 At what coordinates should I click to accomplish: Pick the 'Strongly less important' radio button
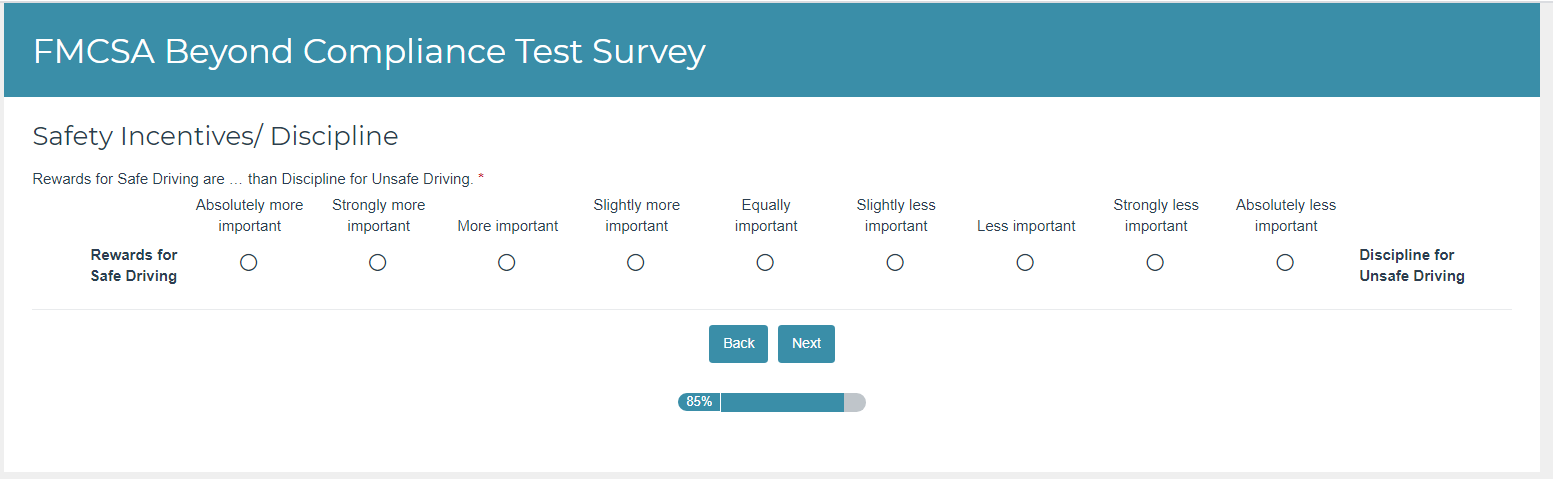pyautogui.click(x=1155, y=262)
